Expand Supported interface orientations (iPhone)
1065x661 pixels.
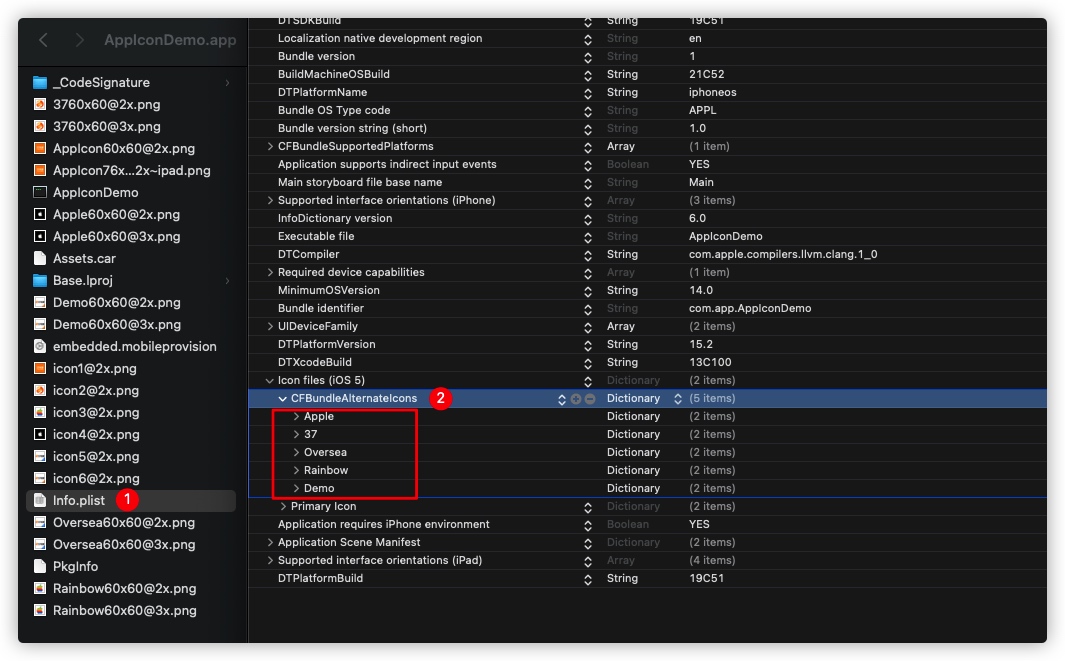pyautogui.click(x=270, y=200)
